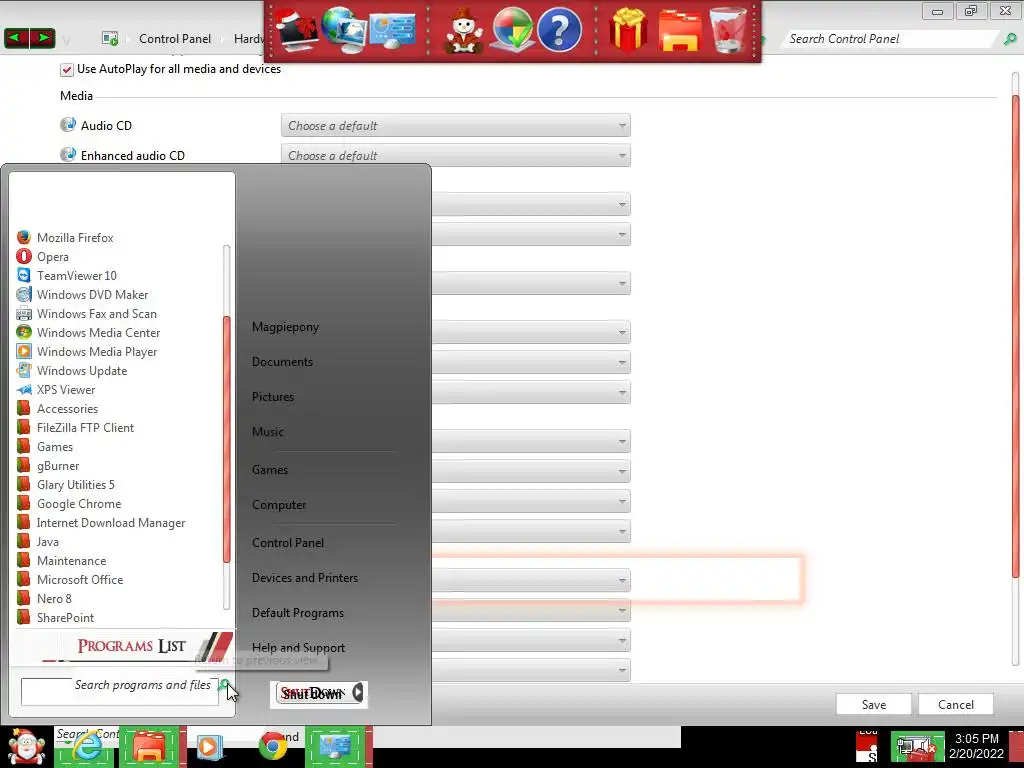Click Cancel in AutoPlay window
Viewport: 1024px width, 768px height.
pos(955,705)
